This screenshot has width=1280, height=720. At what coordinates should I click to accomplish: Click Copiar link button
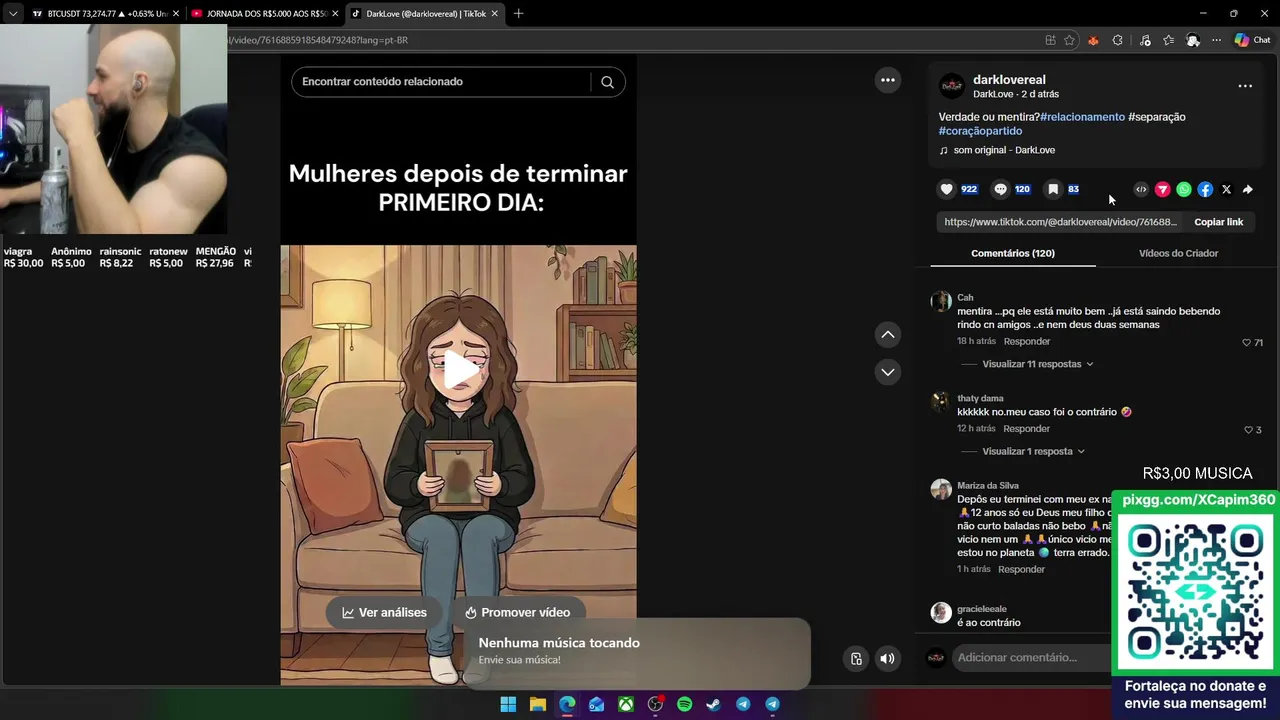coord(1218,222)
